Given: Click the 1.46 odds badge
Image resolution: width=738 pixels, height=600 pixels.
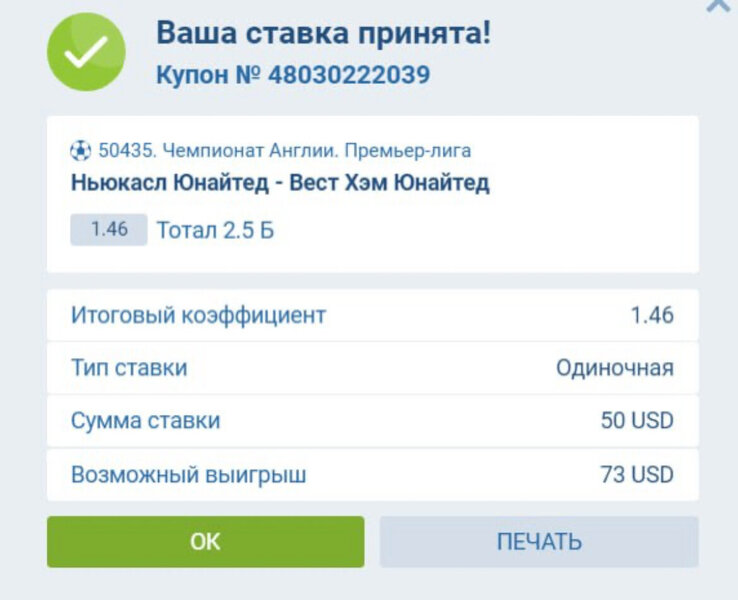Looking at the screenshot, I should 109,229.
